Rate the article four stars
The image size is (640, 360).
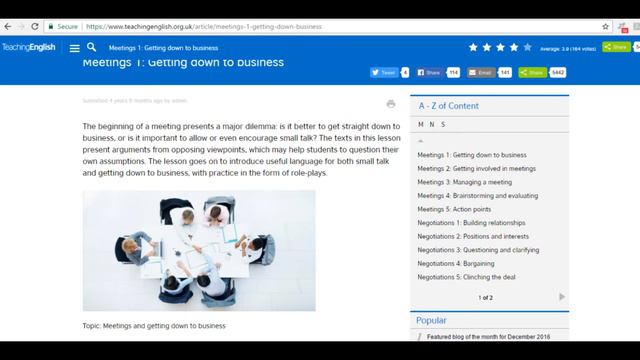(514, 47)
